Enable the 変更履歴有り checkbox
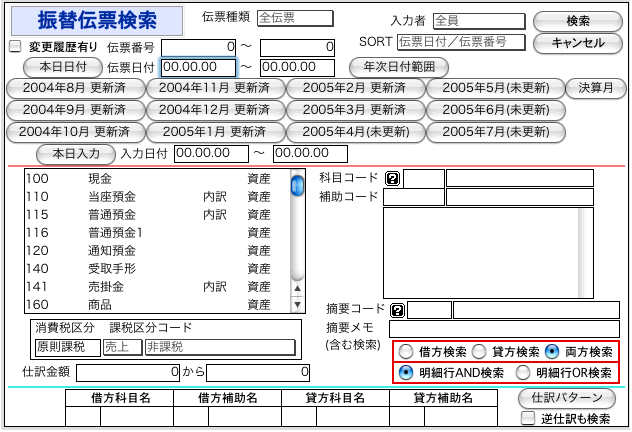The height and width of the screenshot is (432, 632). [x=15, y=46]
